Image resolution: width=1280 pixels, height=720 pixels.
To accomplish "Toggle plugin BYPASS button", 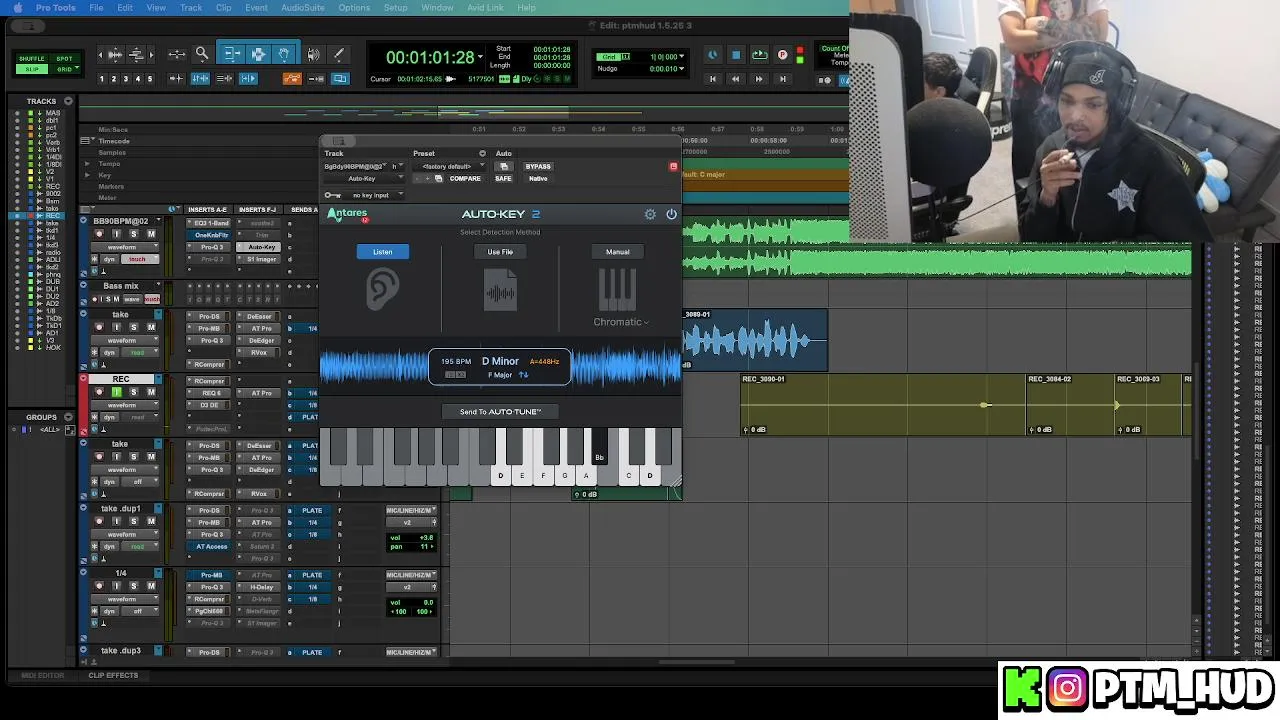I will pyautogui.click(x=538, y=166).
